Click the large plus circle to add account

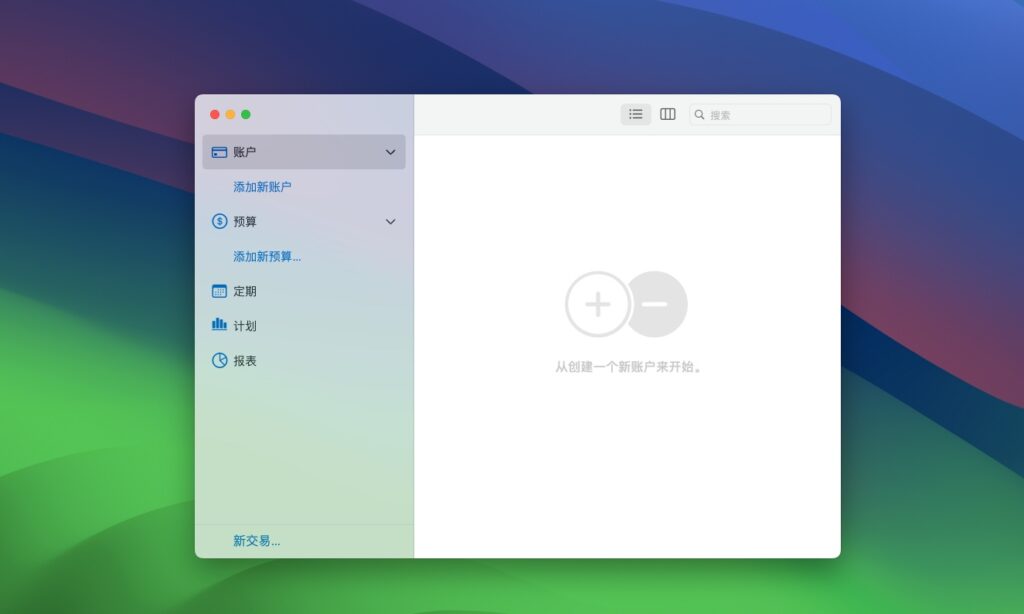pyautogui.click(x=598, y=304)
